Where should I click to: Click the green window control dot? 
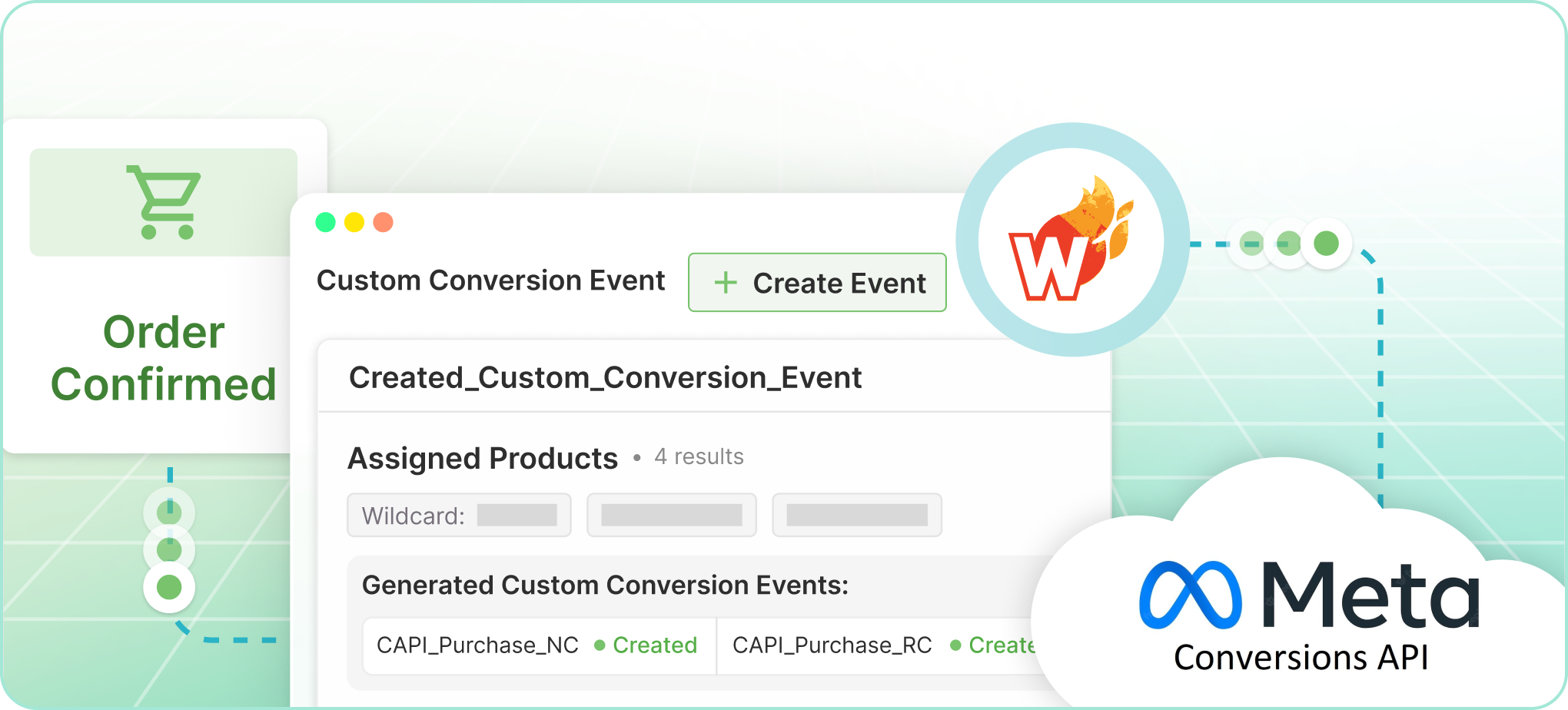pyautogui.click(x=325, y=222)
